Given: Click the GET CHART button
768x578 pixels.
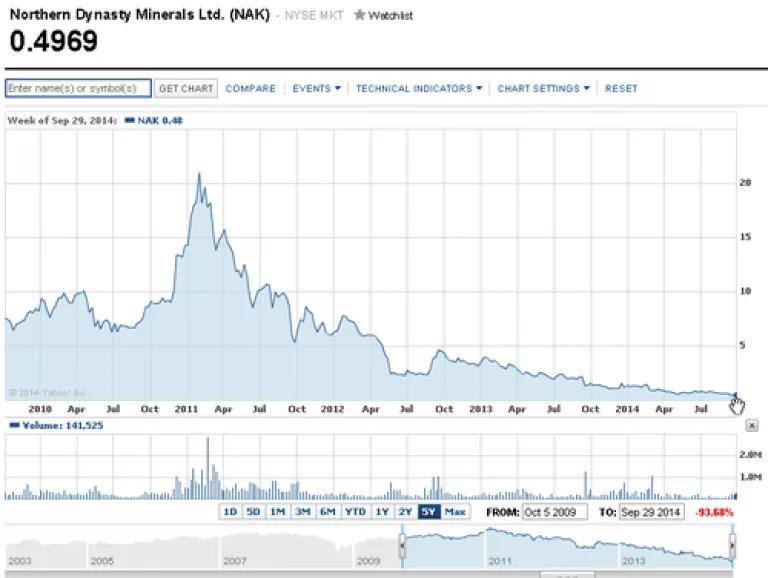Looking at the screenshot, I should [186, 89].
